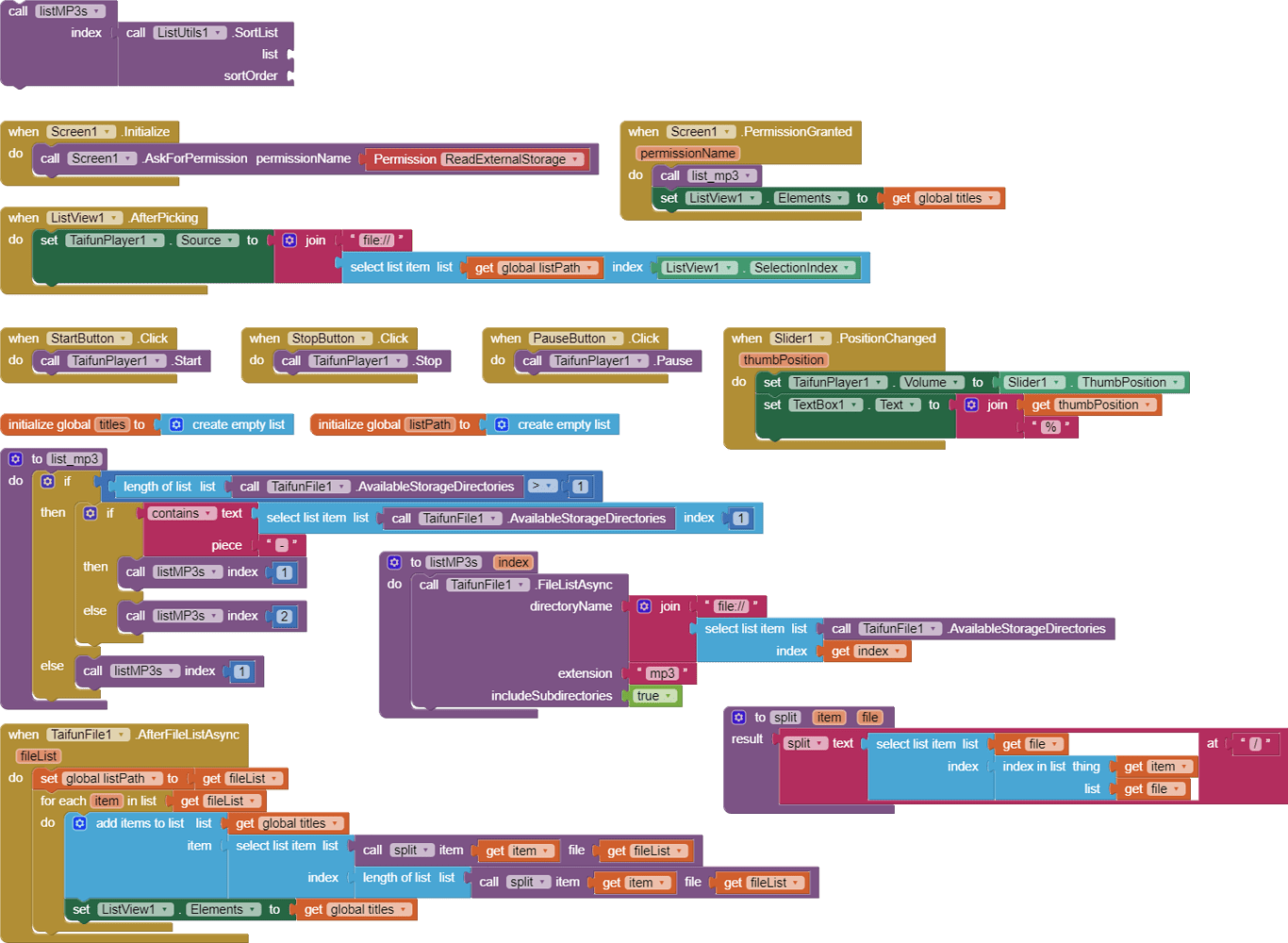Open global listPath setter dropdown in AfterFileListAsync
This screenshot has height=943, width=1288.
[x=110, y=779]
